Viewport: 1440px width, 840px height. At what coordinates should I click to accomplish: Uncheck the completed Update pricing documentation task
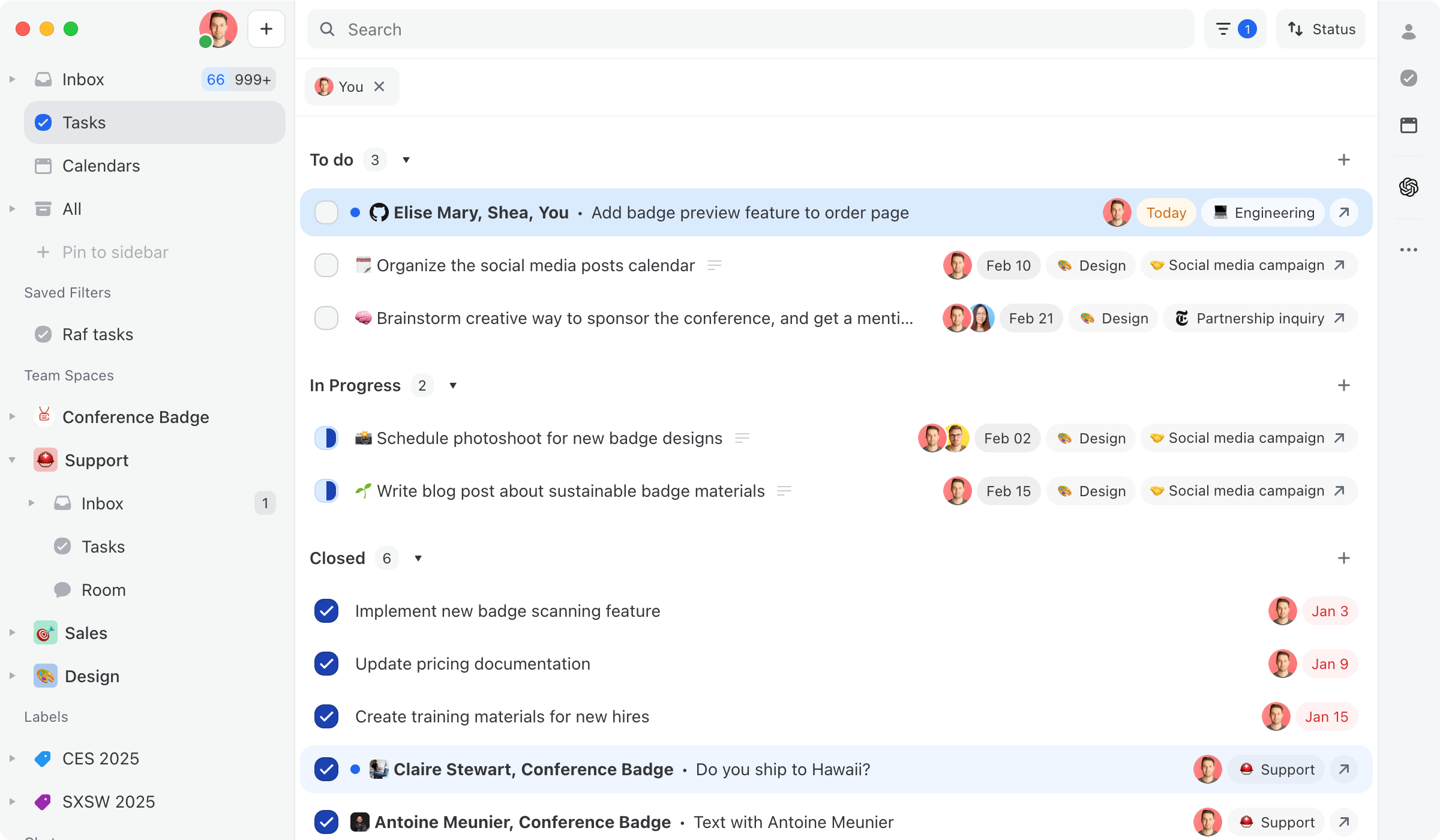pyautogui.click(x=326, y=664)
